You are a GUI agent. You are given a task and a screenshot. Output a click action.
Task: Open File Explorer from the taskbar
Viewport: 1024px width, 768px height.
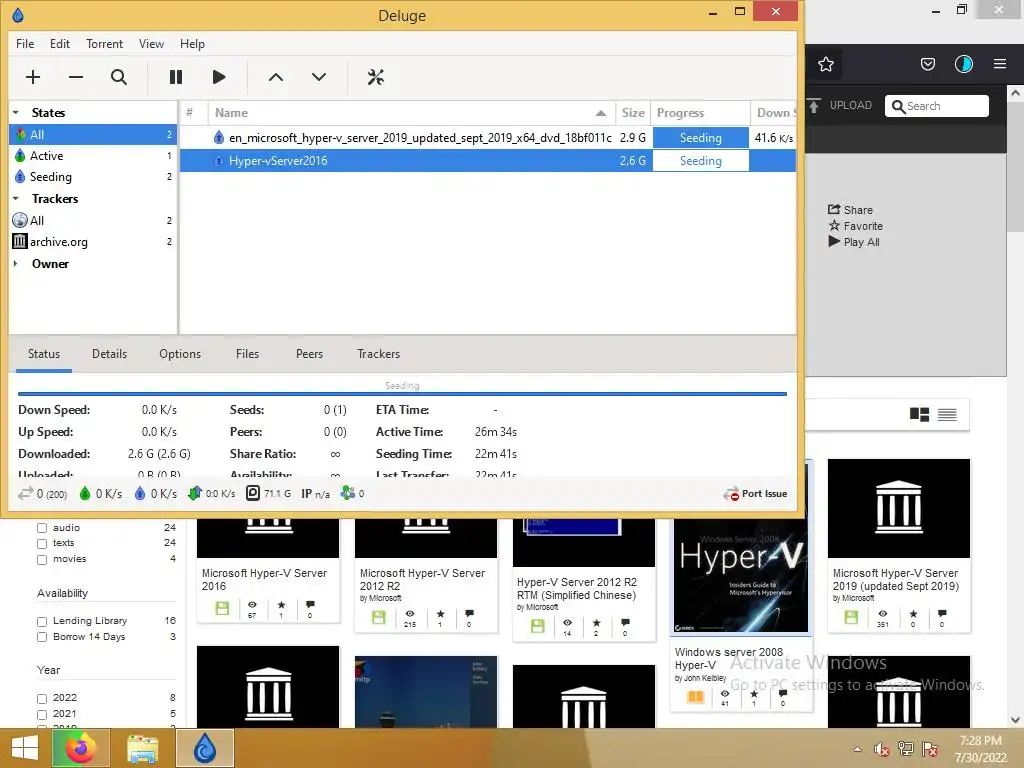(x=142, y=748)
